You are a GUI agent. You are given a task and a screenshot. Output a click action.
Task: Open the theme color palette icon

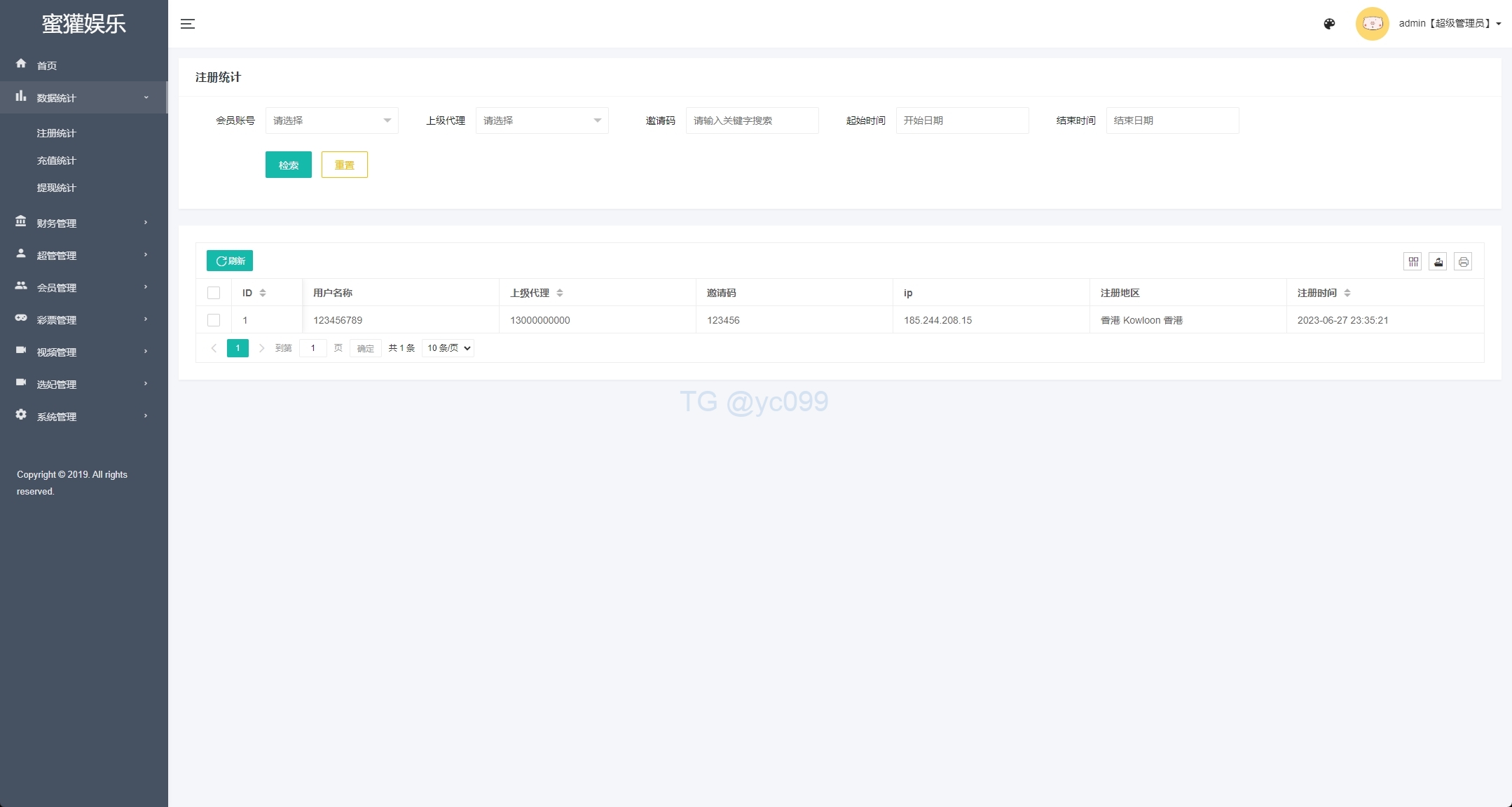(1329, 24)
